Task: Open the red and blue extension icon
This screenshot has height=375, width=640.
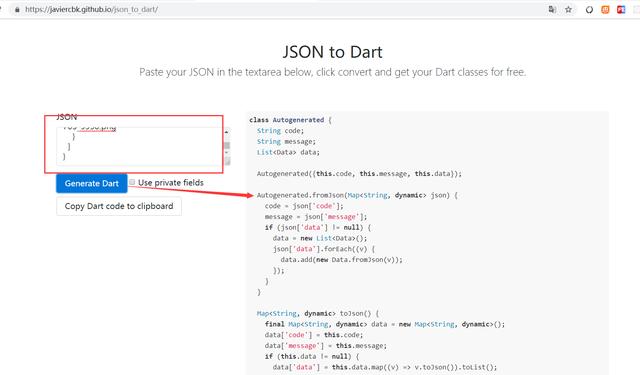Action: pos(621,9)
